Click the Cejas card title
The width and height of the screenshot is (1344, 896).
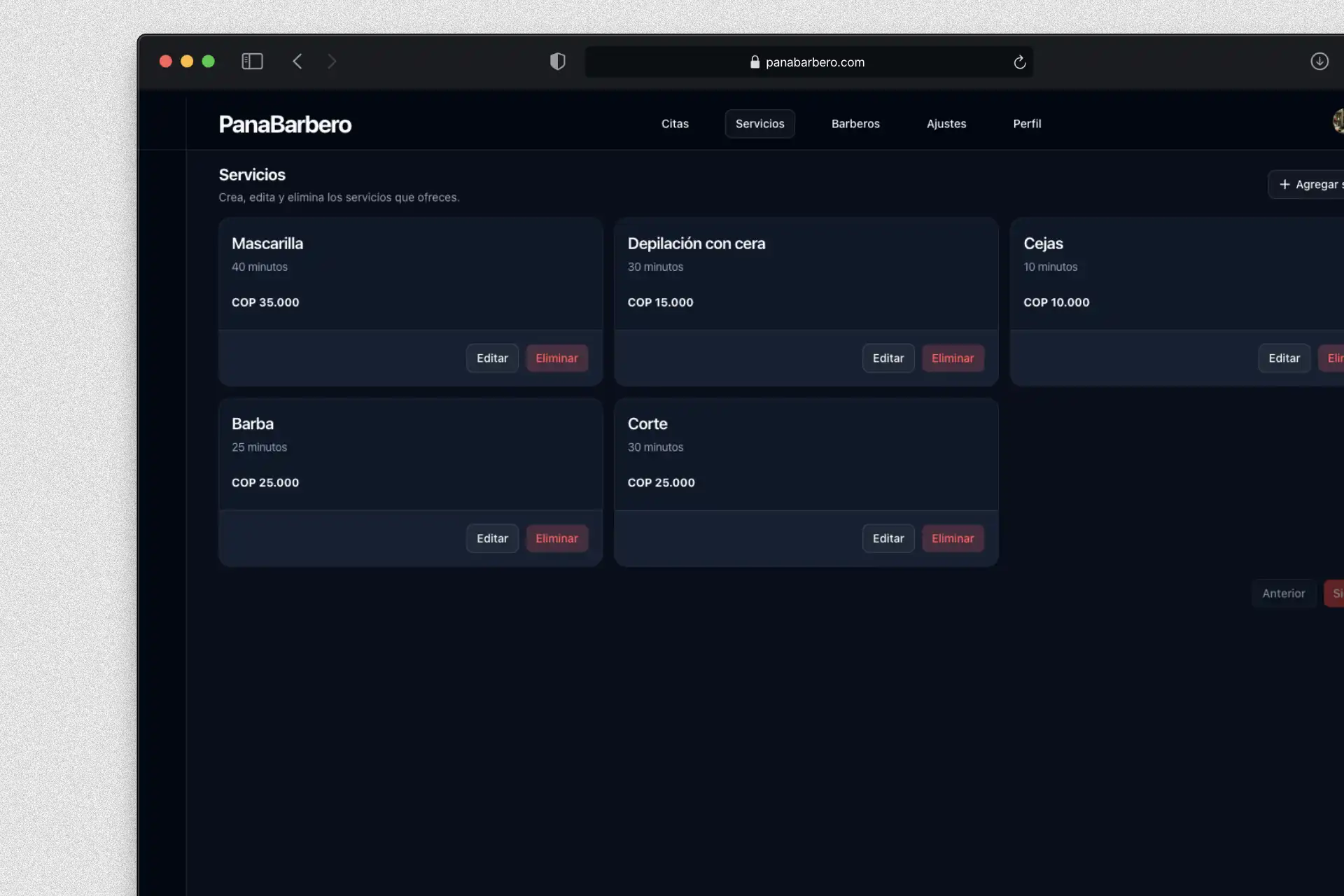pos(1043,244)
